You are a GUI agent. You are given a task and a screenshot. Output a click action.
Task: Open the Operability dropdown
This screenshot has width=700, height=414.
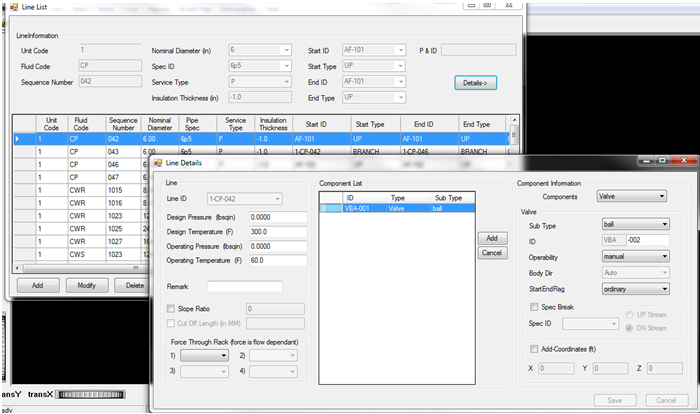coord(636,255)
